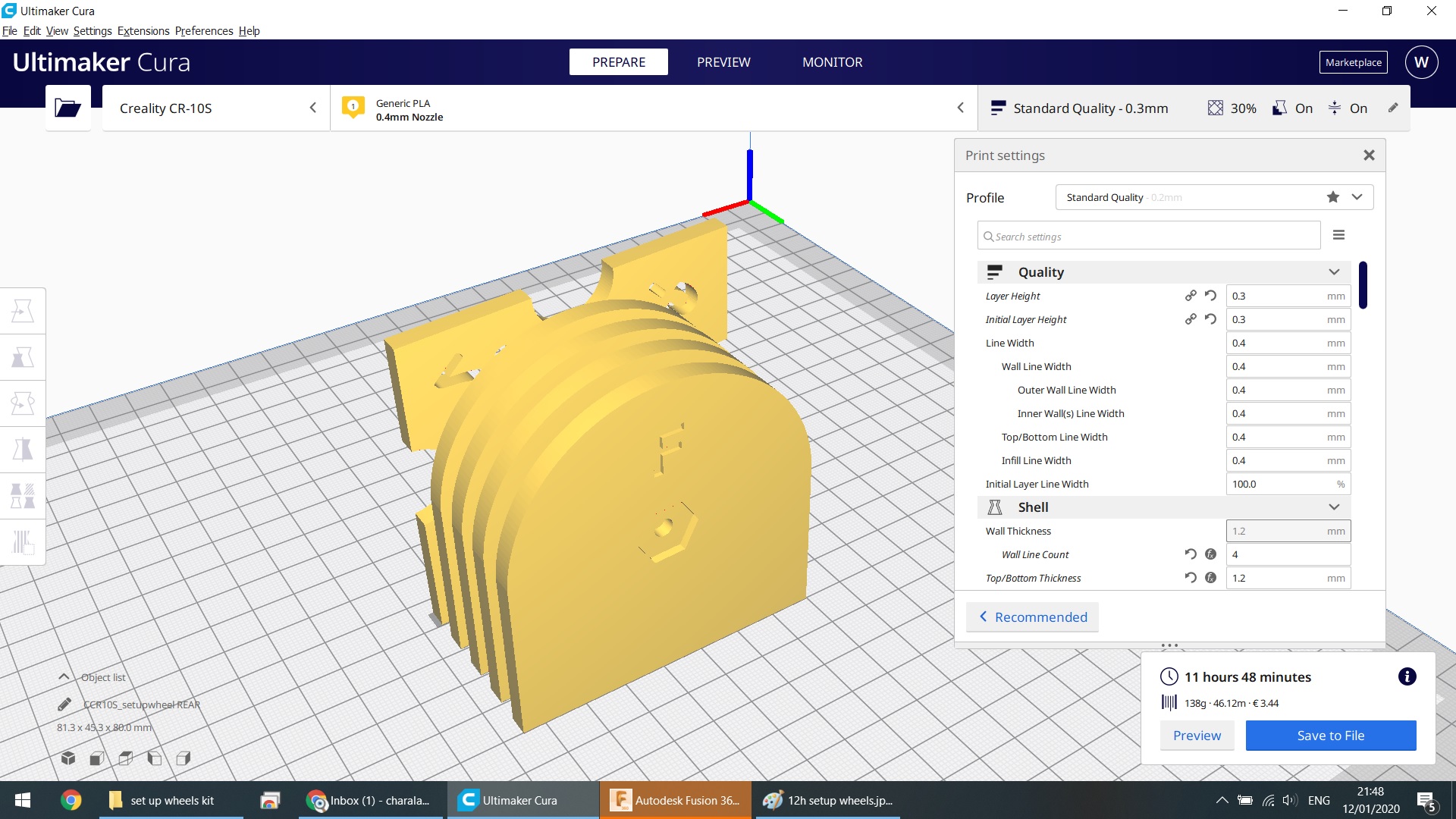Expand Generic PLA material selector
Screen dimensions: 1456x819
coord(654,108)
